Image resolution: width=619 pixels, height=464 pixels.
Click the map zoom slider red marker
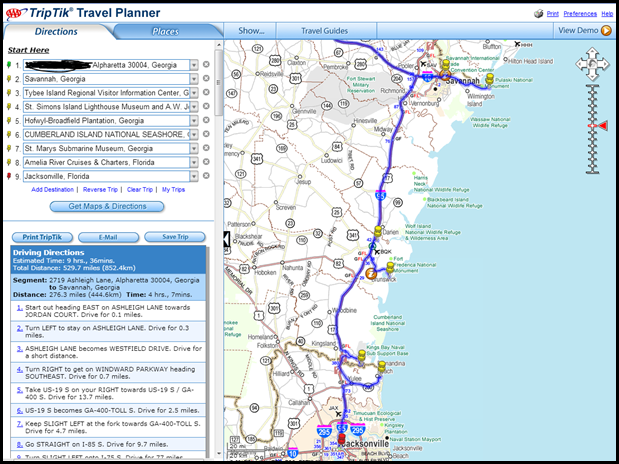pyautogui.click(x=602, y=126)
